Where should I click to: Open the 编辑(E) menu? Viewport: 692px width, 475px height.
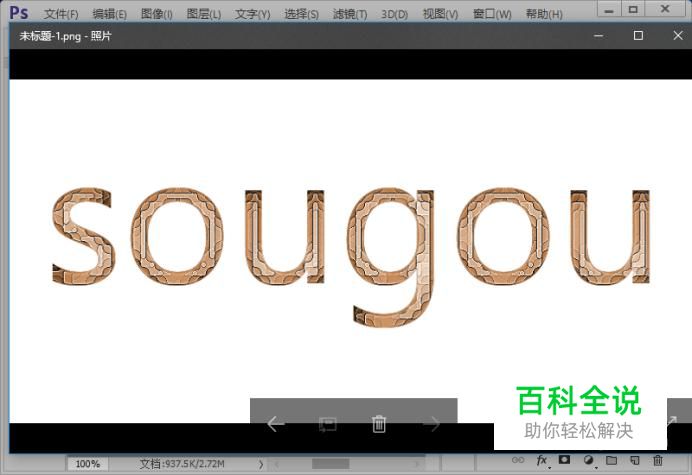[109, 14]
